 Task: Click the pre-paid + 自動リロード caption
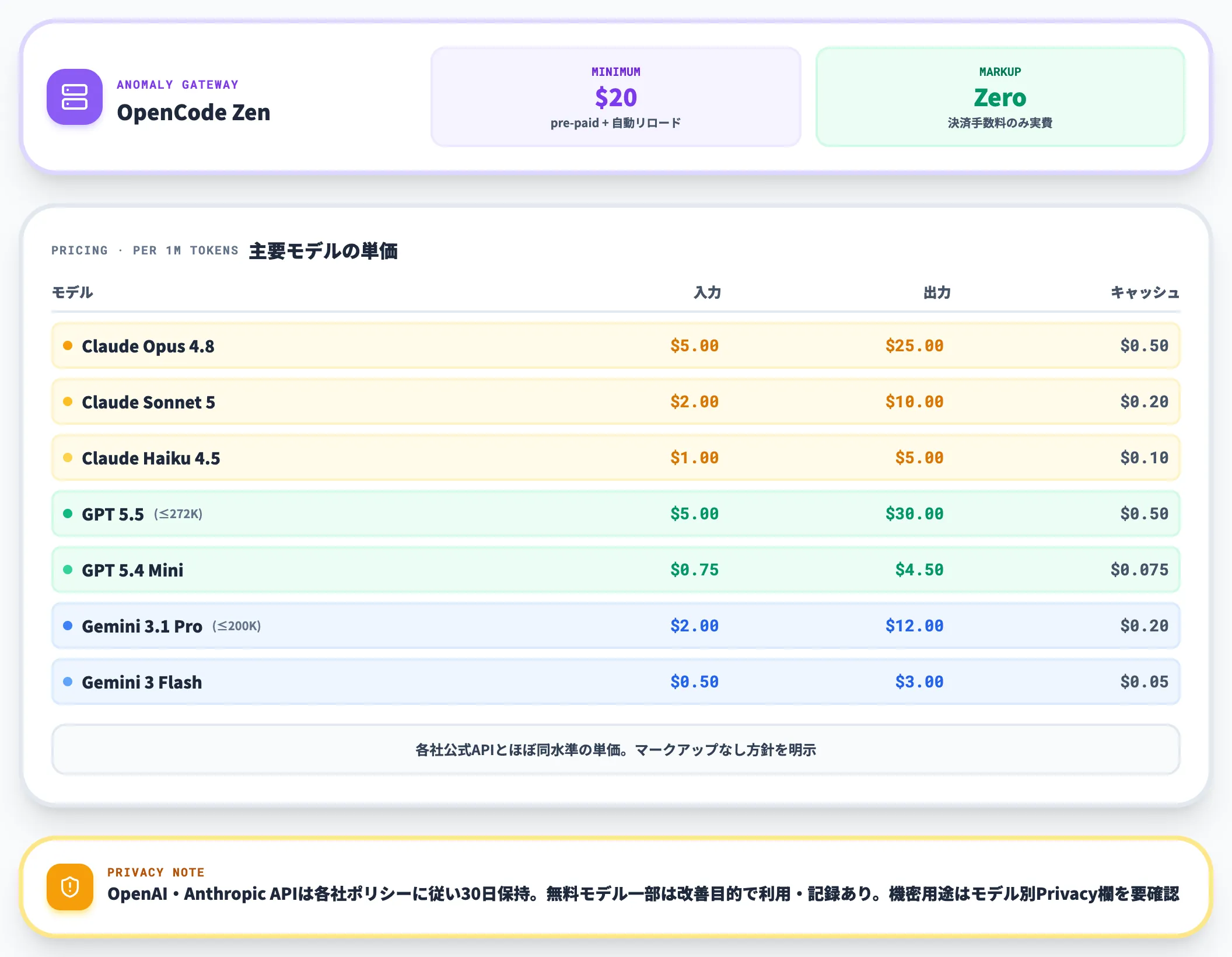click(616, 123)
